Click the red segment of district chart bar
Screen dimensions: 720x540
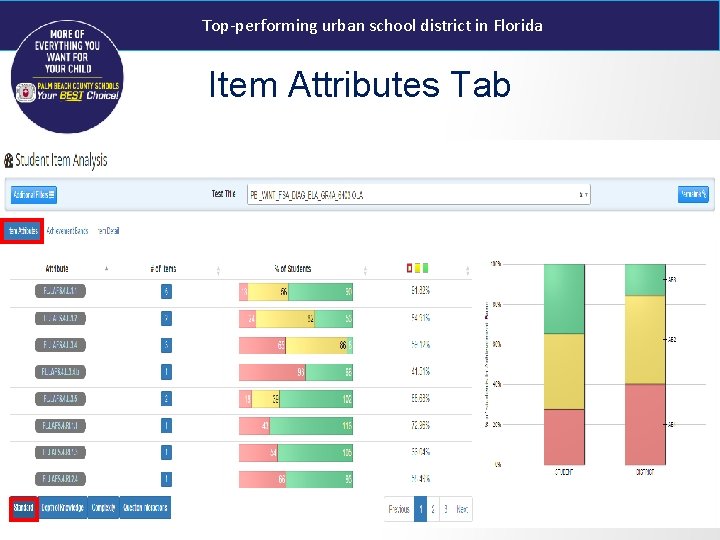[645, 424]
